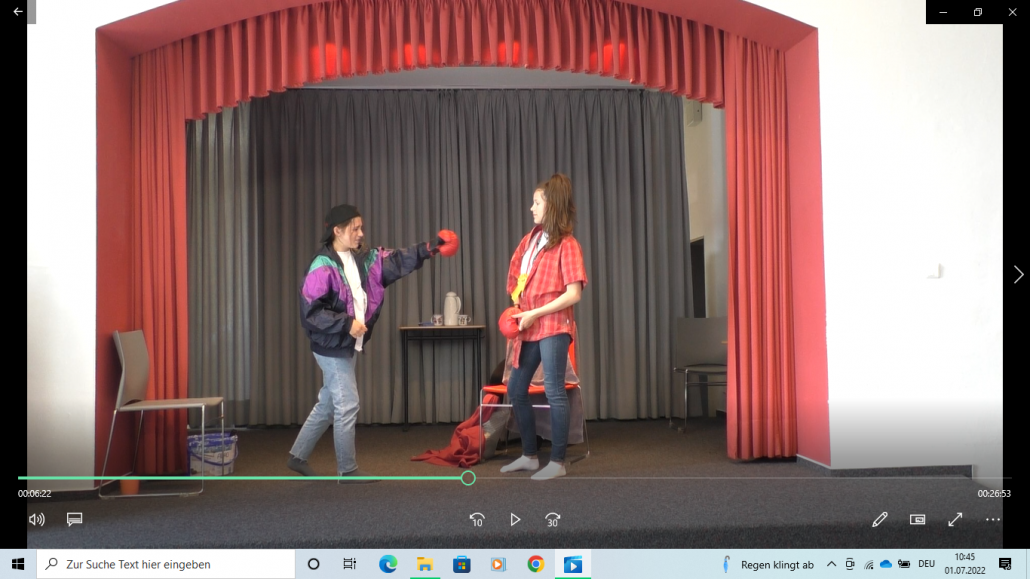
Task: Click the back arrow in top-left
Action: (18, 12)
